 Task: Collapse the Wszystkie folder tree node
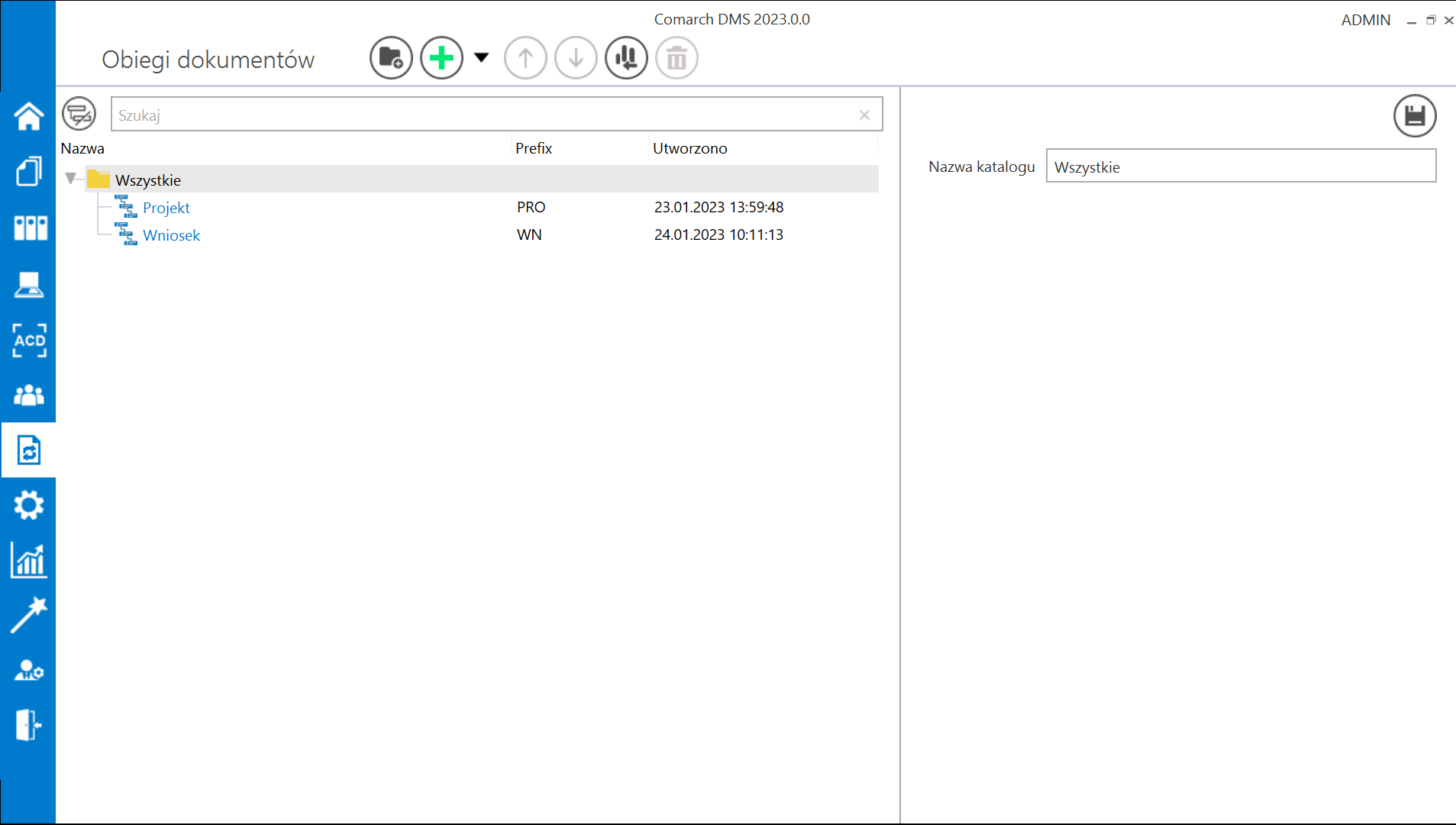pos(72,178)
